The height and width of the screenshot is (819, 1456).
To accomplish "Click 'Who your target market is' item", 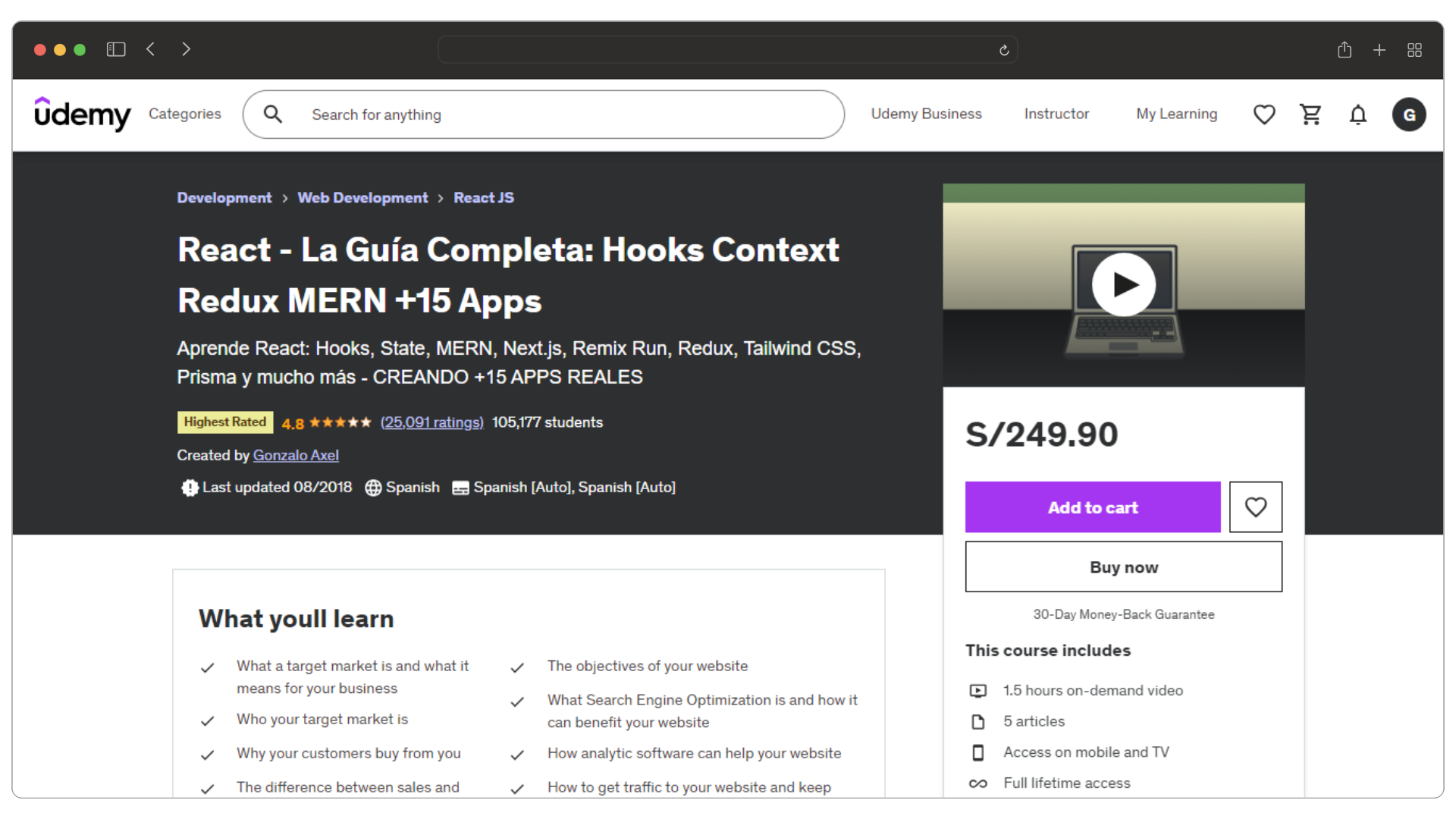I will point(322,719).
